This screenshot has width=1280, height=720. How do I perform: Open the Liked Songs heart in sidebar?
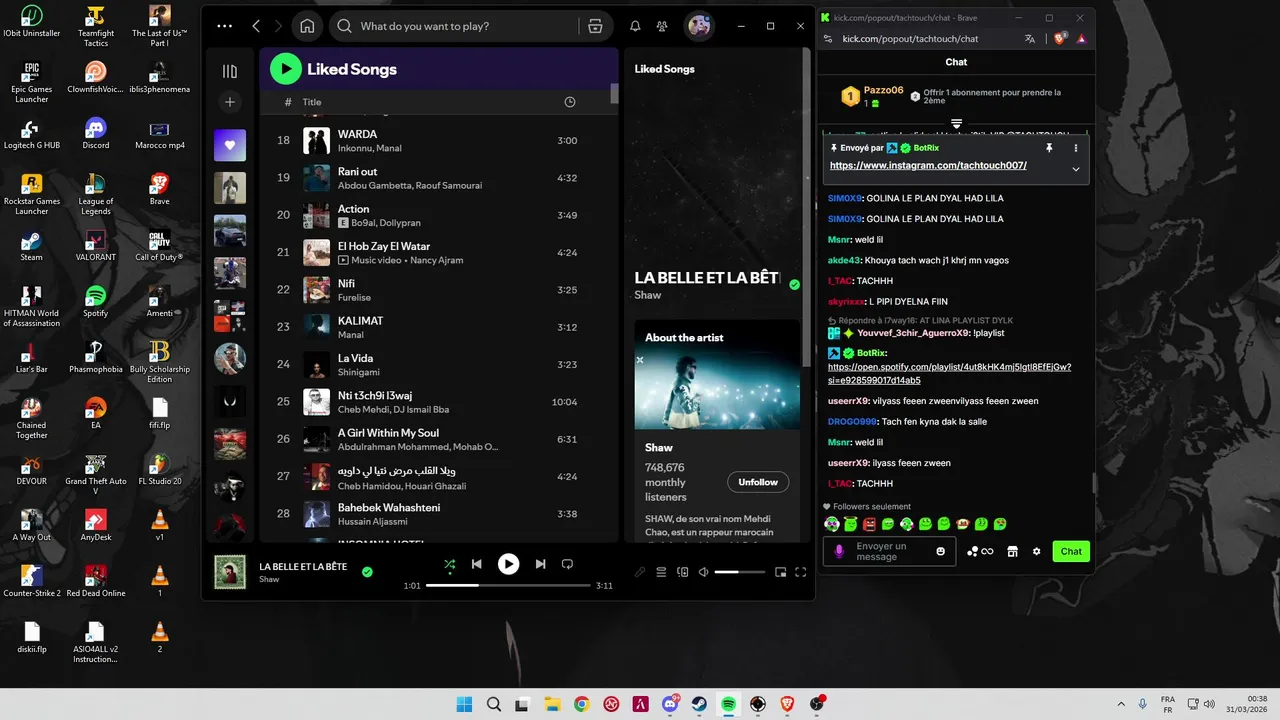(230, 145)
